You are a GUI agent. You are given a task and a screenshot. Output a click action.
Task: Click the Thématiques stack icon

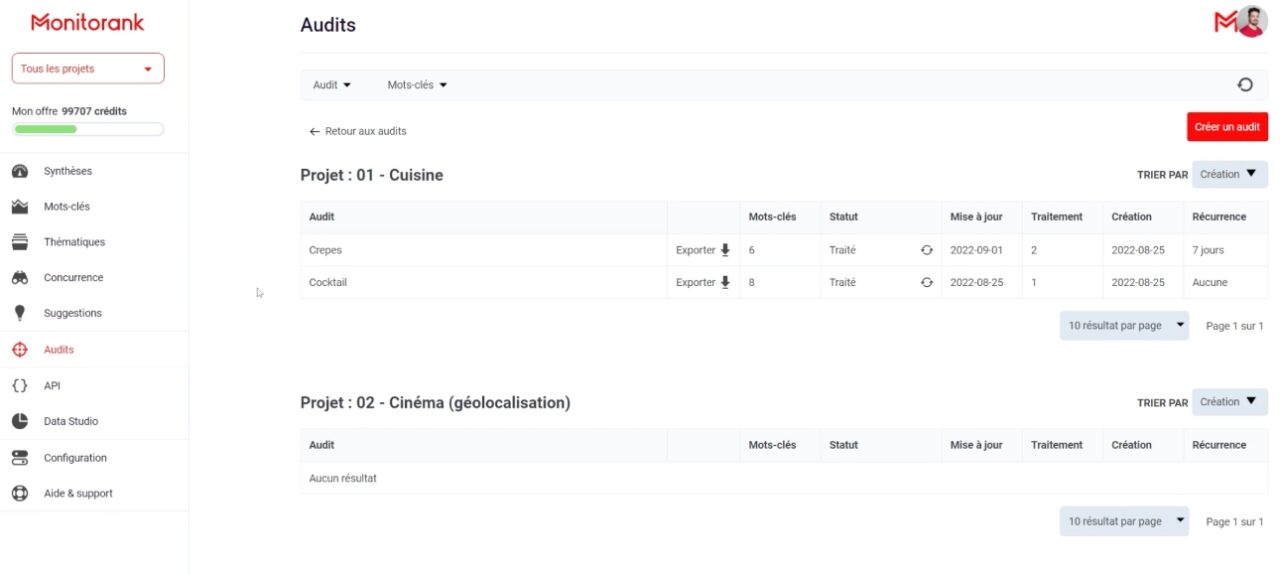(20, 242)
